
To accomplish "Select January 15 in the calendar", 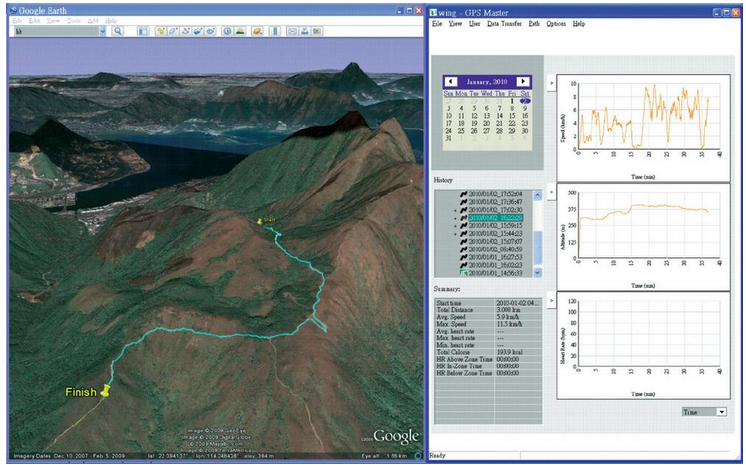I will pyautogui.click(x=512, y=116).
